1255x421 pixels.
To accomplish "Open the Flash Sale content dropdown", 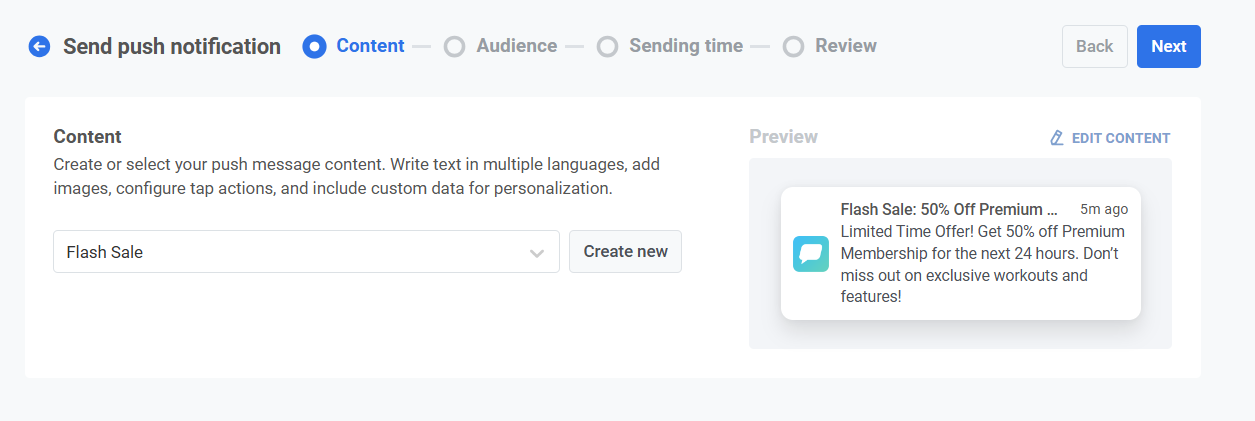I will 290,252.
